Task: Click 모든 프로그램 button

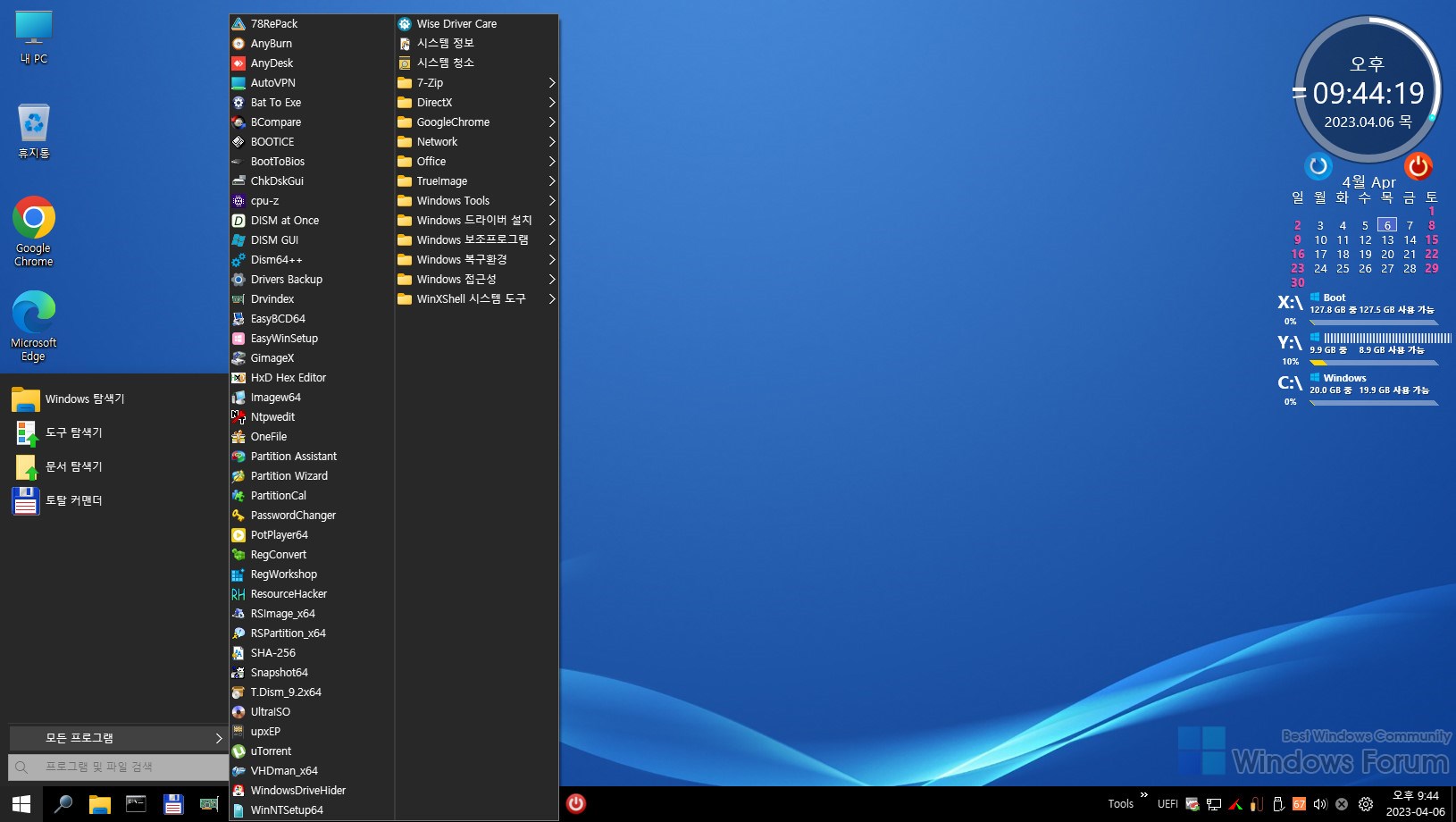Action: [118, 738]
